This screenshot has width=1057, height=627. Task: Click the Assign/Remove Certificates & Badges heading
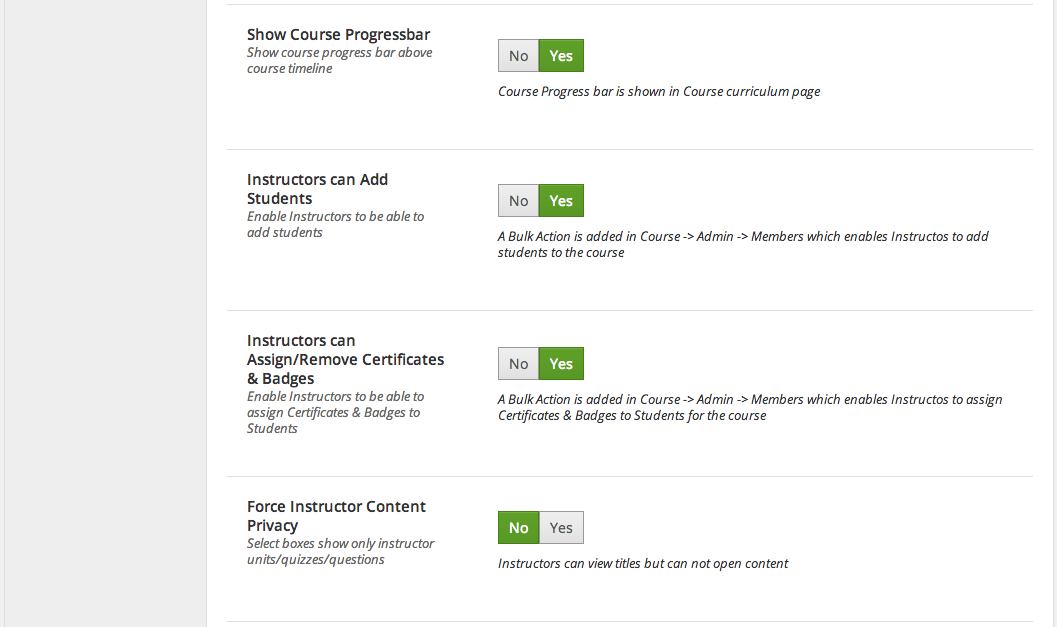pyautogui.click(x=345, y=359)
